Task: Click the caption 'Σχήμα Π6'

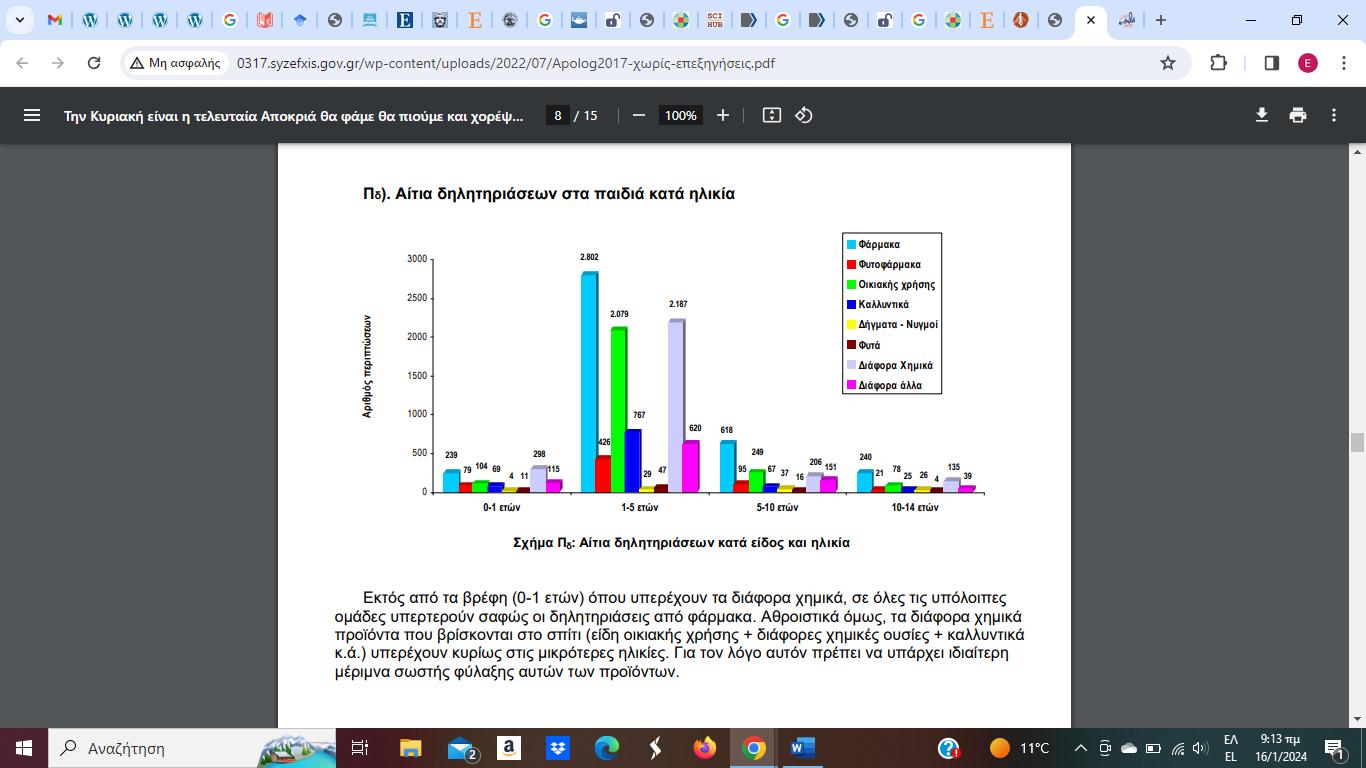Action: [543, 543]
